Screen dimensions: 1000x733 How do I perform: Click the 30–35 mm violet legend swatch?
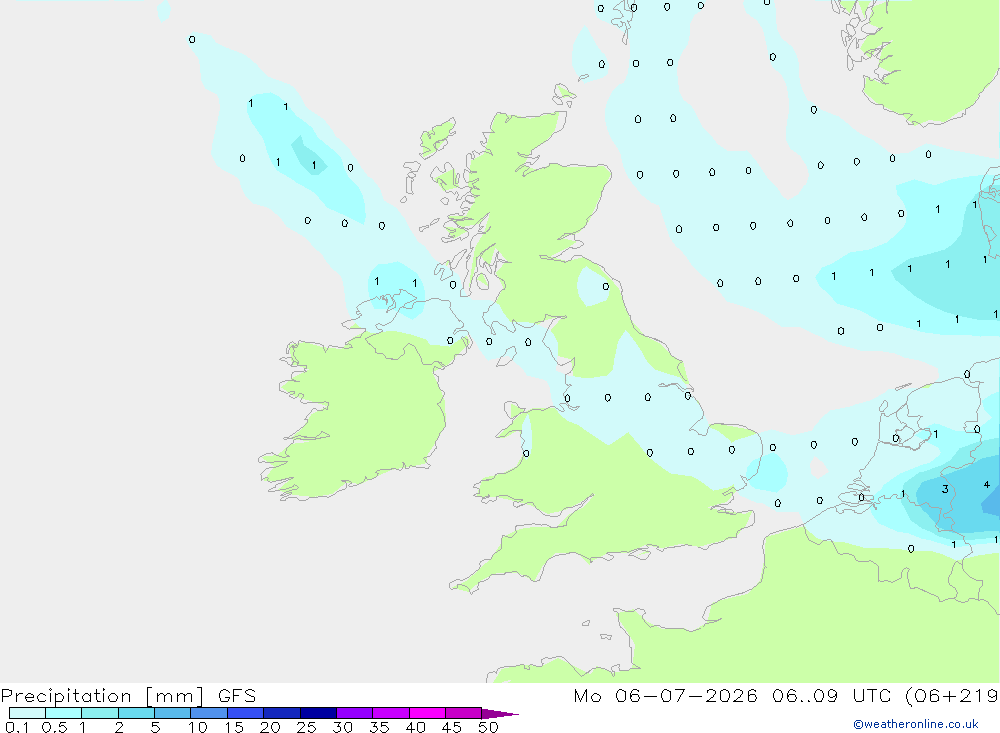click(x=355, y=713)
